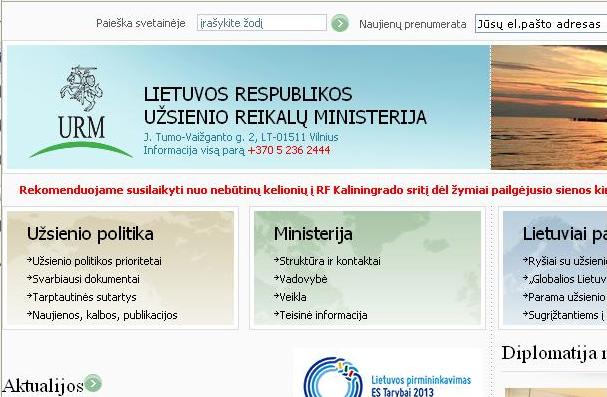Screen dimensions: 607x397
Task: Open Teisinė informacija link
Action: (321, 315)
